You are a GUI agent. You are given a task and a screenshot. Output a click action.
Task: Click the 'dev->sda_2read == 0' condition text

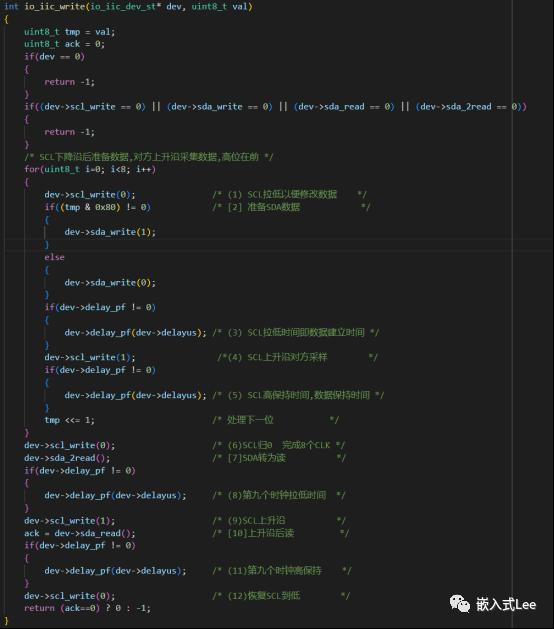point(471,107)
